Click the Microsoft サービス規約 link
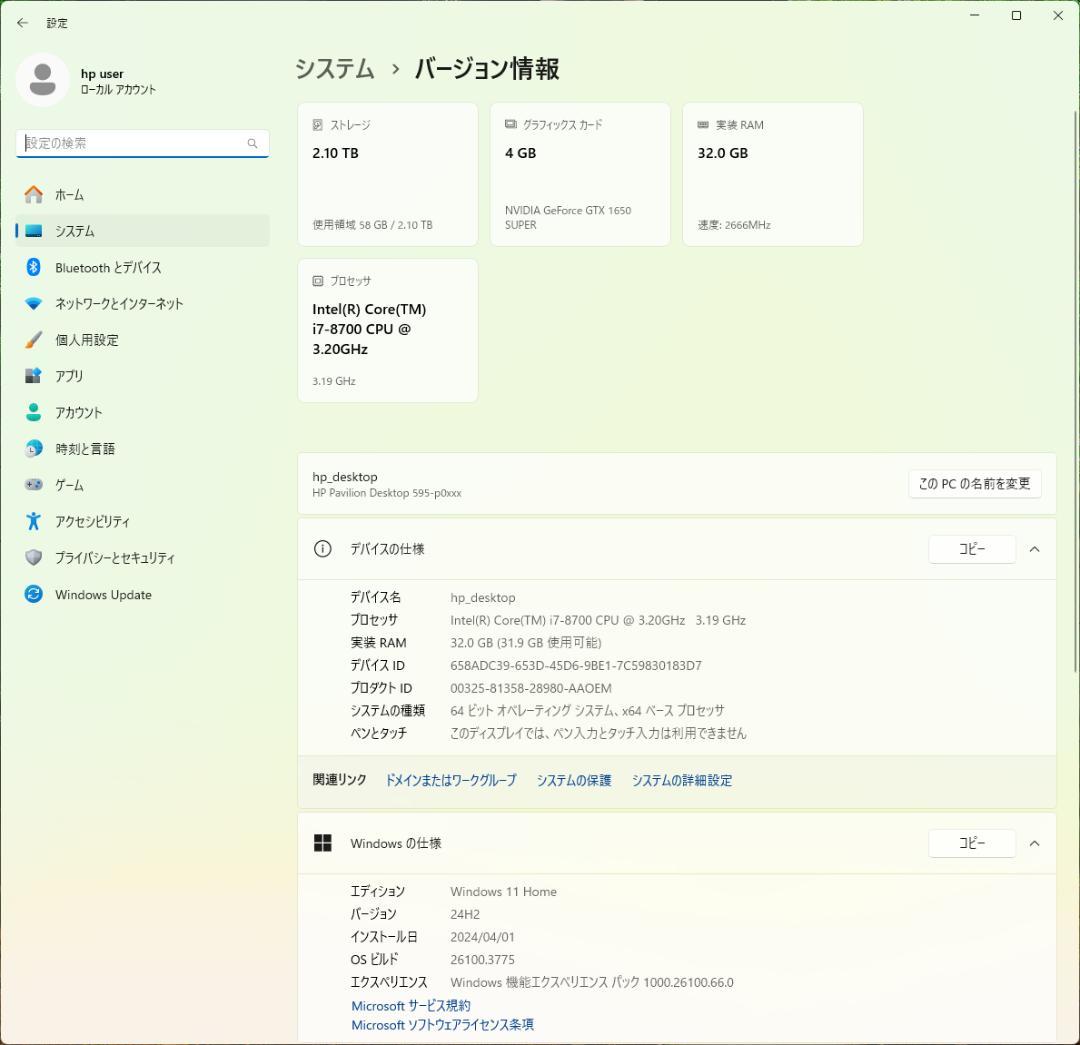1080x1045 pixels. (410, 1005)
